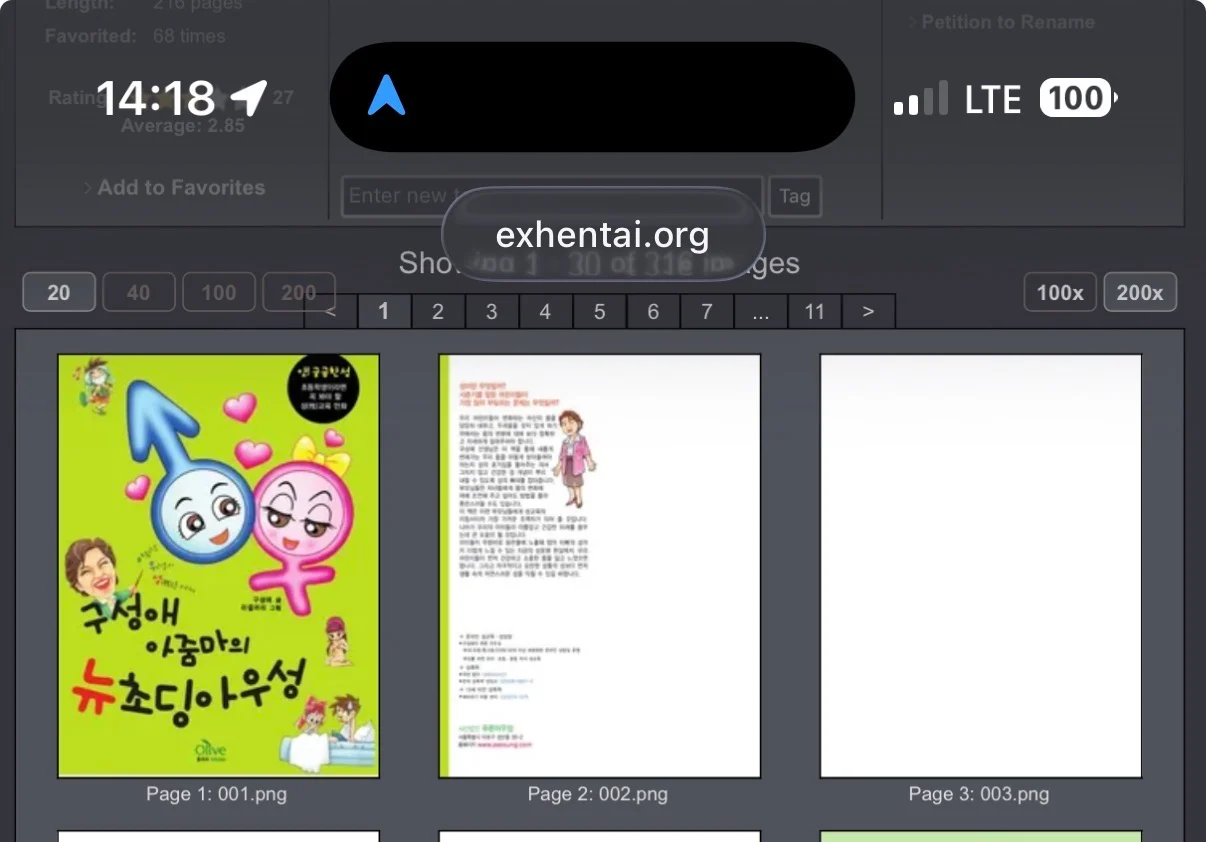Viewport: 1206px width, 842px height.
Task: Click the "Average: 2.85" rating text
Action: [183, 126]
